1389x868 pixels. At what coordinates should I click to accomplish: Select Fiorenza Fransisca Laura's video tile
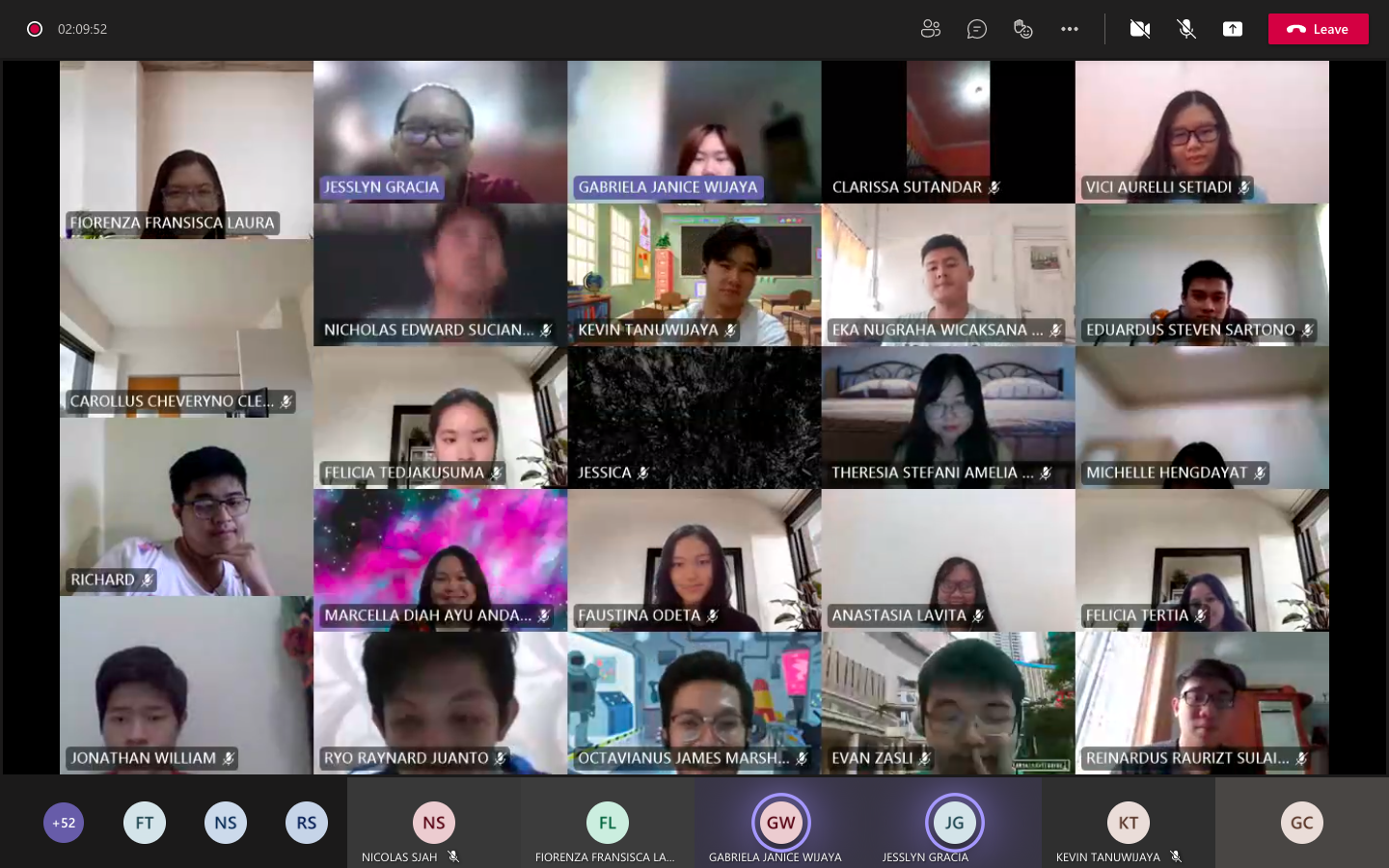[x=186, y=149]
